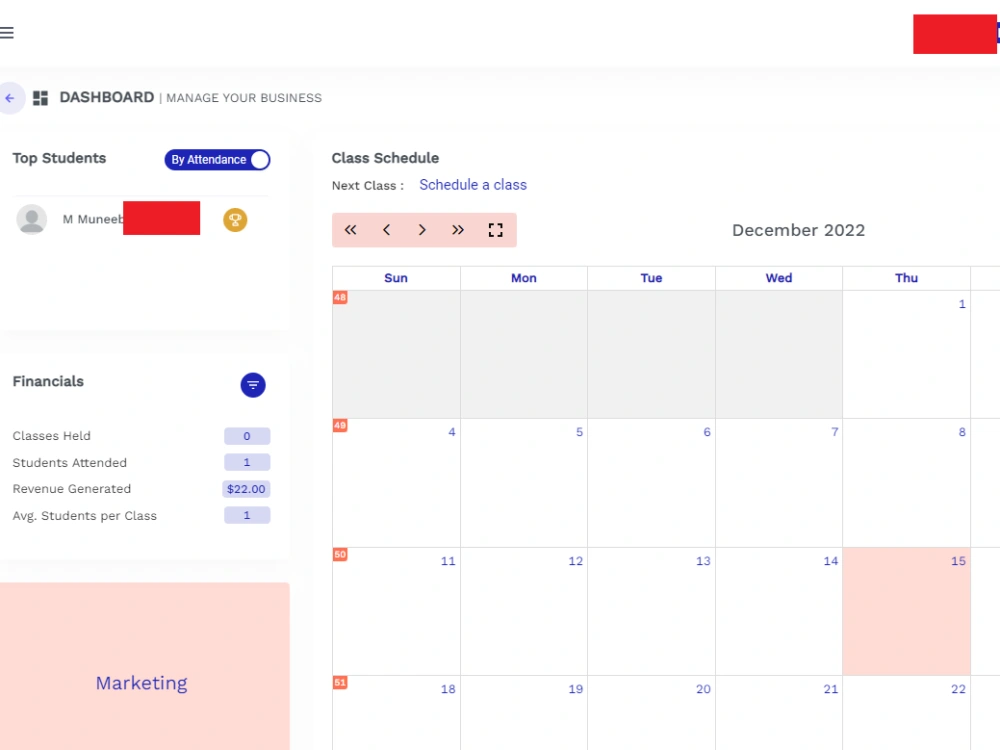Click calendar date 5
This screenshot has width=1000, height=750.
(579, 432)
